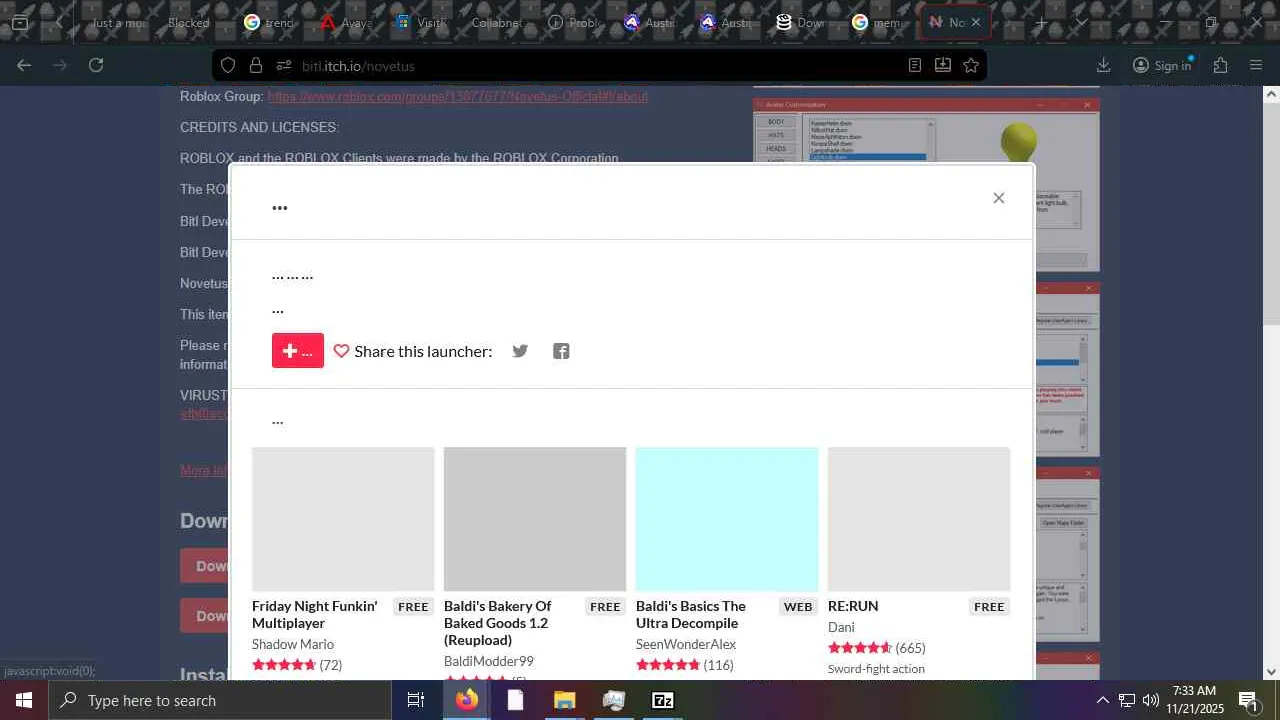Bookmark this page with the star

coord(970,65)
